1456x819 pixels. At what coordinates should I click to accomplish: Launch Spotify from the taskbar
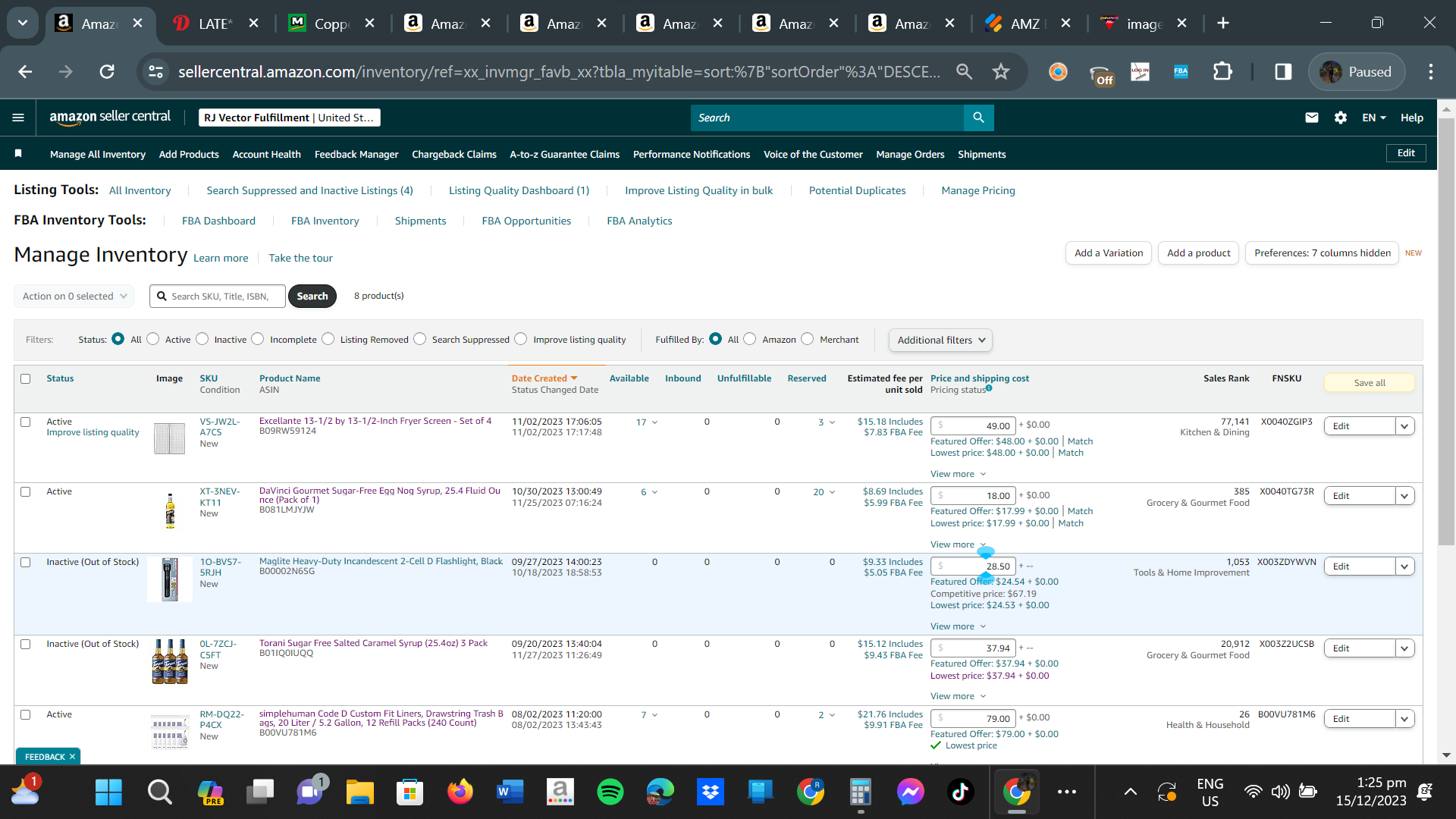(x=610, y=792)
